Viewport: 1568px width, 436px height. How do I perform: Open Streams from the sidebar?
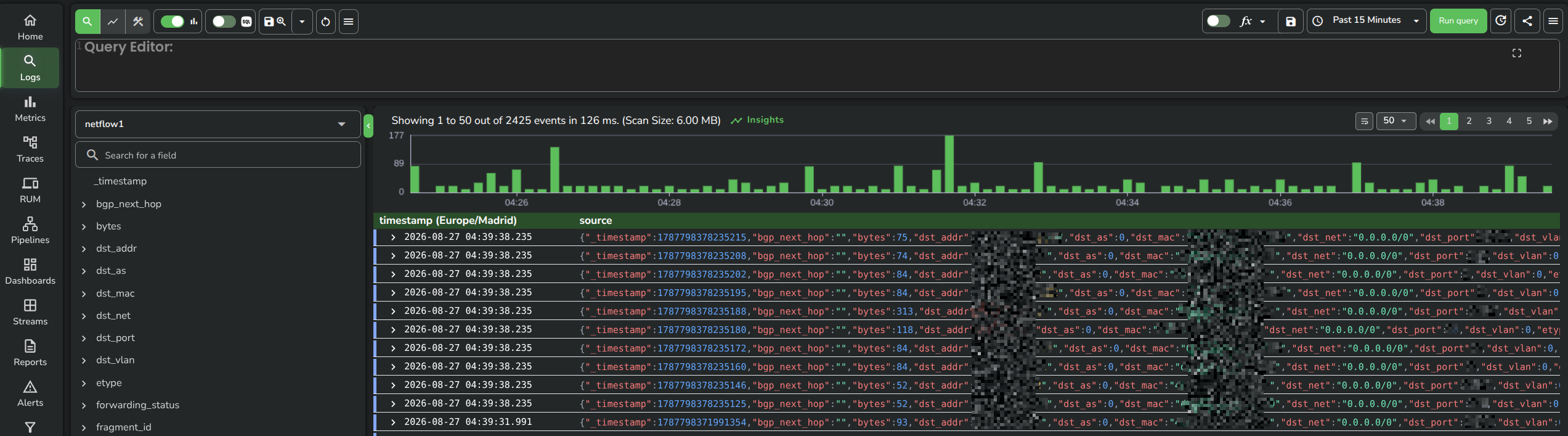click(30, 312)
